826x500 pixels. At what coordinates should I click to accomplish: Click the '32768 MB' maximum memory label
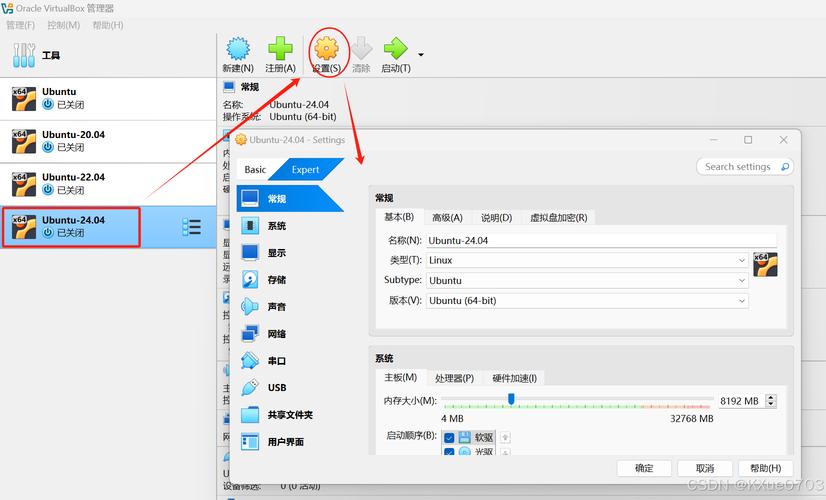[692, 419]
